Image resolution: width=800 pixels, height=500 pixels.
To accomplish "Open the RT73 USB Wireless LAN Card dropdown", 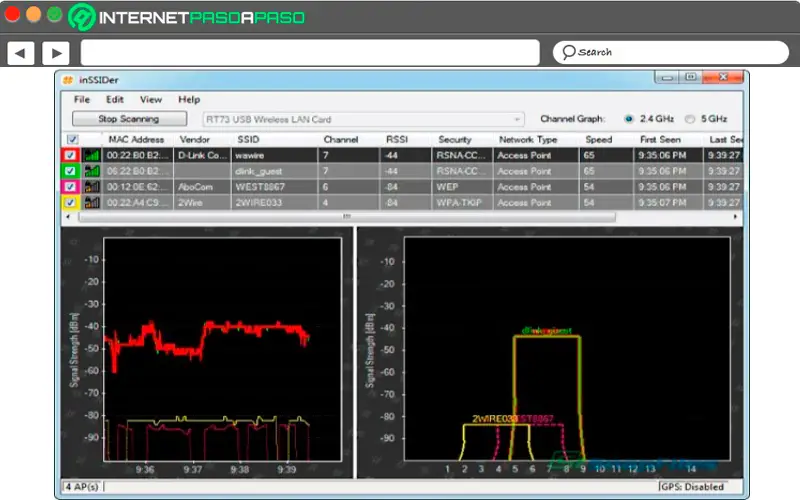I will click(363, 119).
